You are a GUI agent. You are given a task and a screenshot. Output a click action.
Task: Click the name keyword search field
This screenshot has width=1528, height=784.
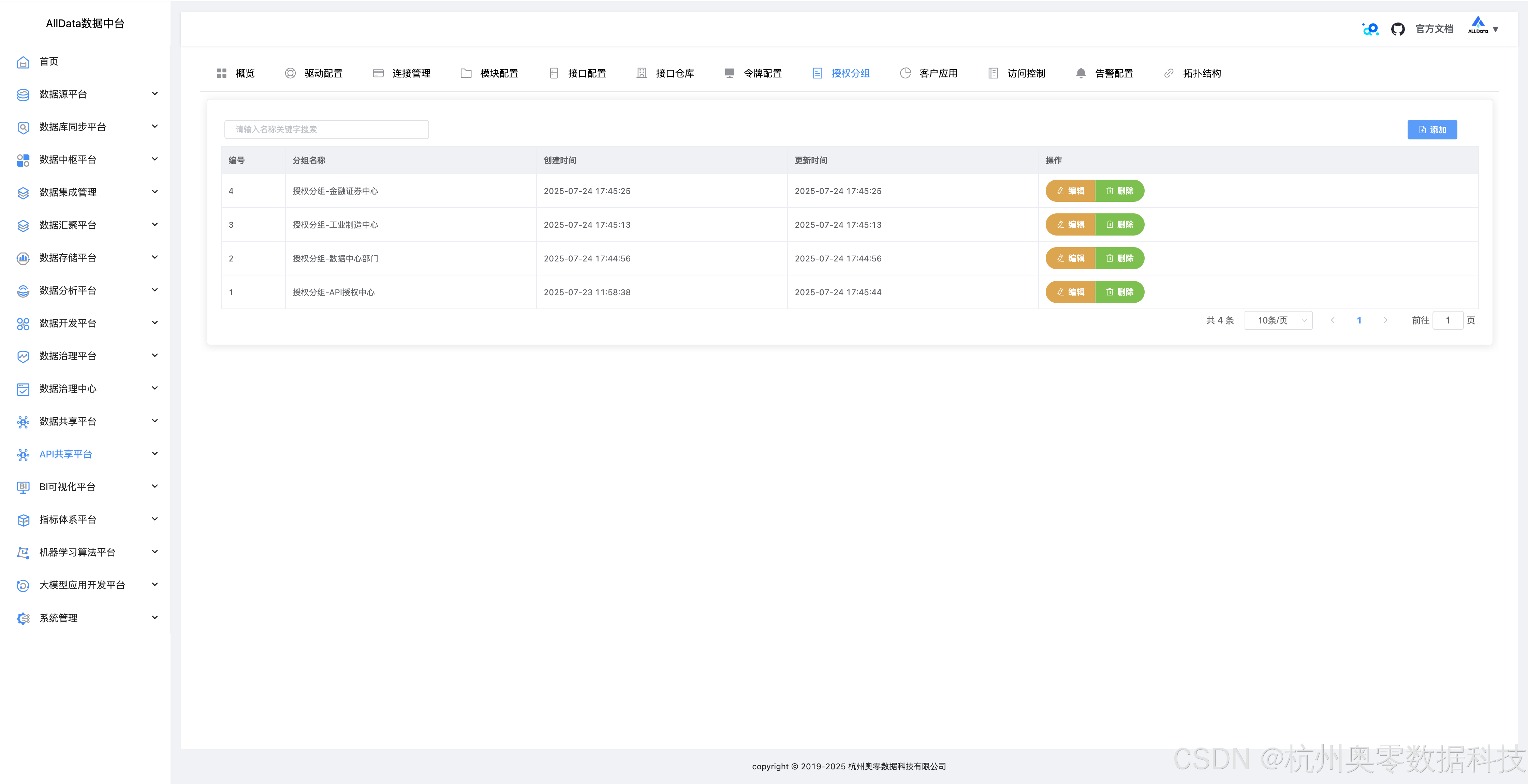(326, 129)
